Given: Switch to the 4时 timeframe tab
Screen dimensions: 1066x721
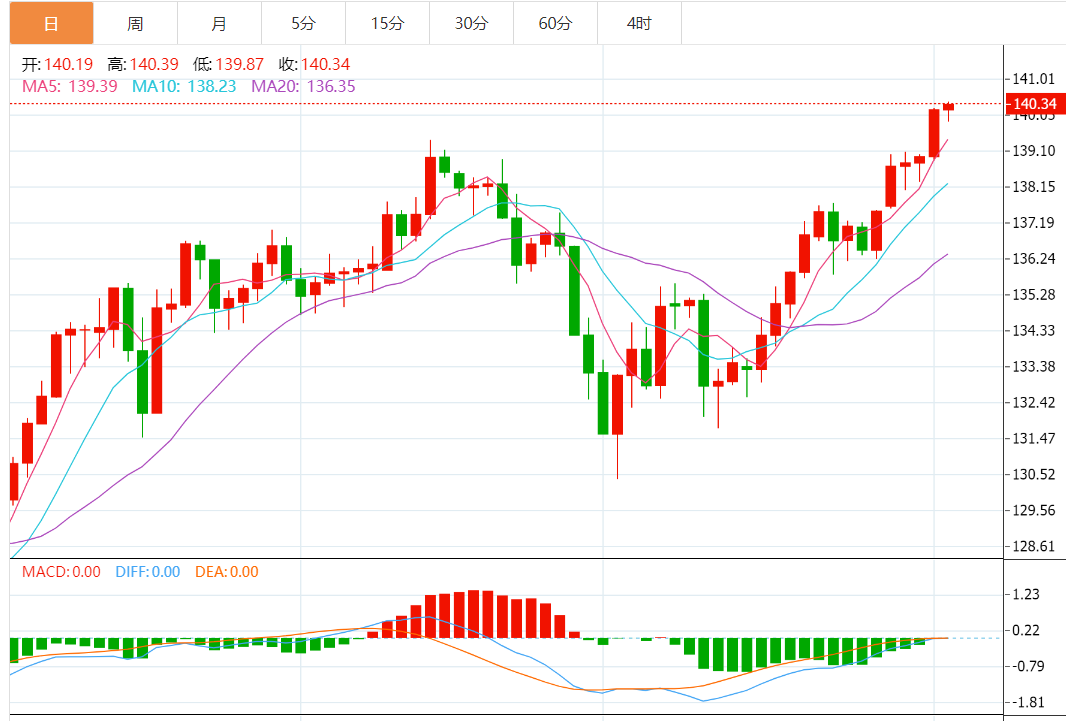Looking at the screenshot, I should (639, 23).
